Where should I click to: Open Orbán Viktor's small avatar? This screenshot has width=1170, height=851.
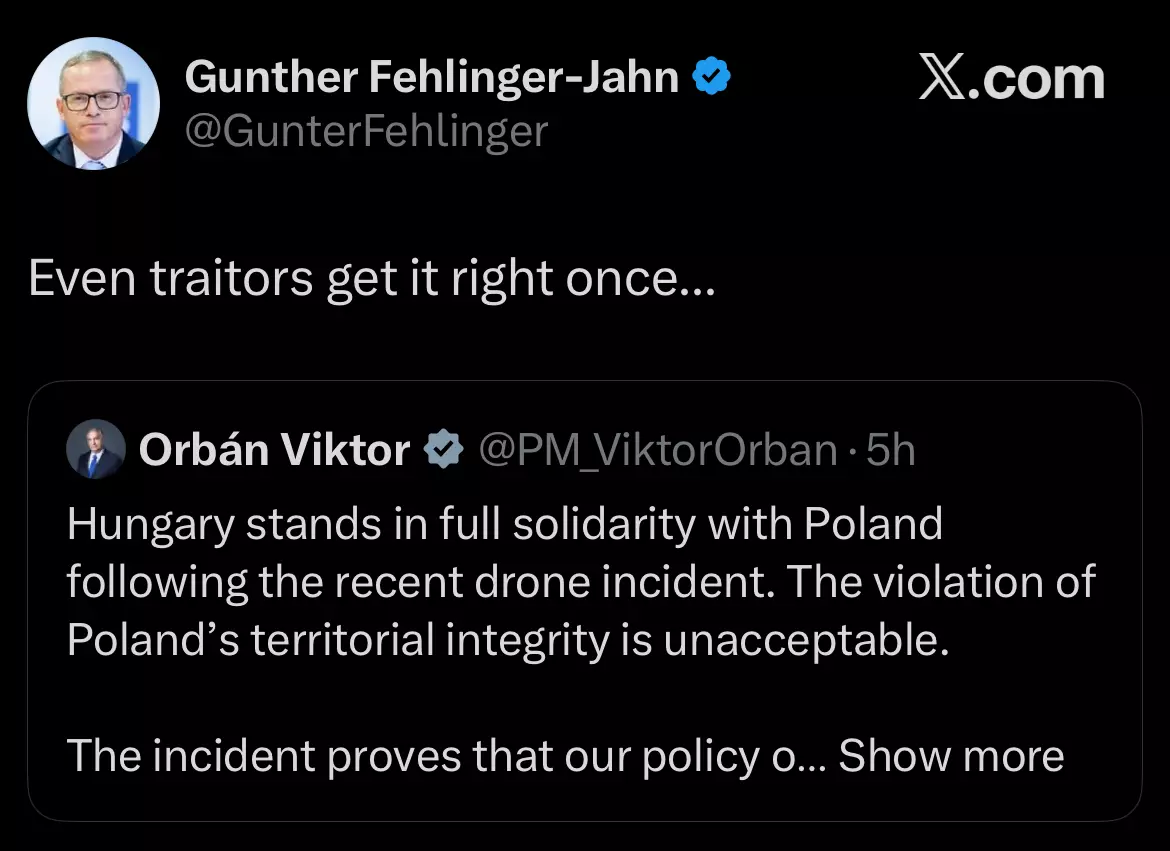[96, 449]
